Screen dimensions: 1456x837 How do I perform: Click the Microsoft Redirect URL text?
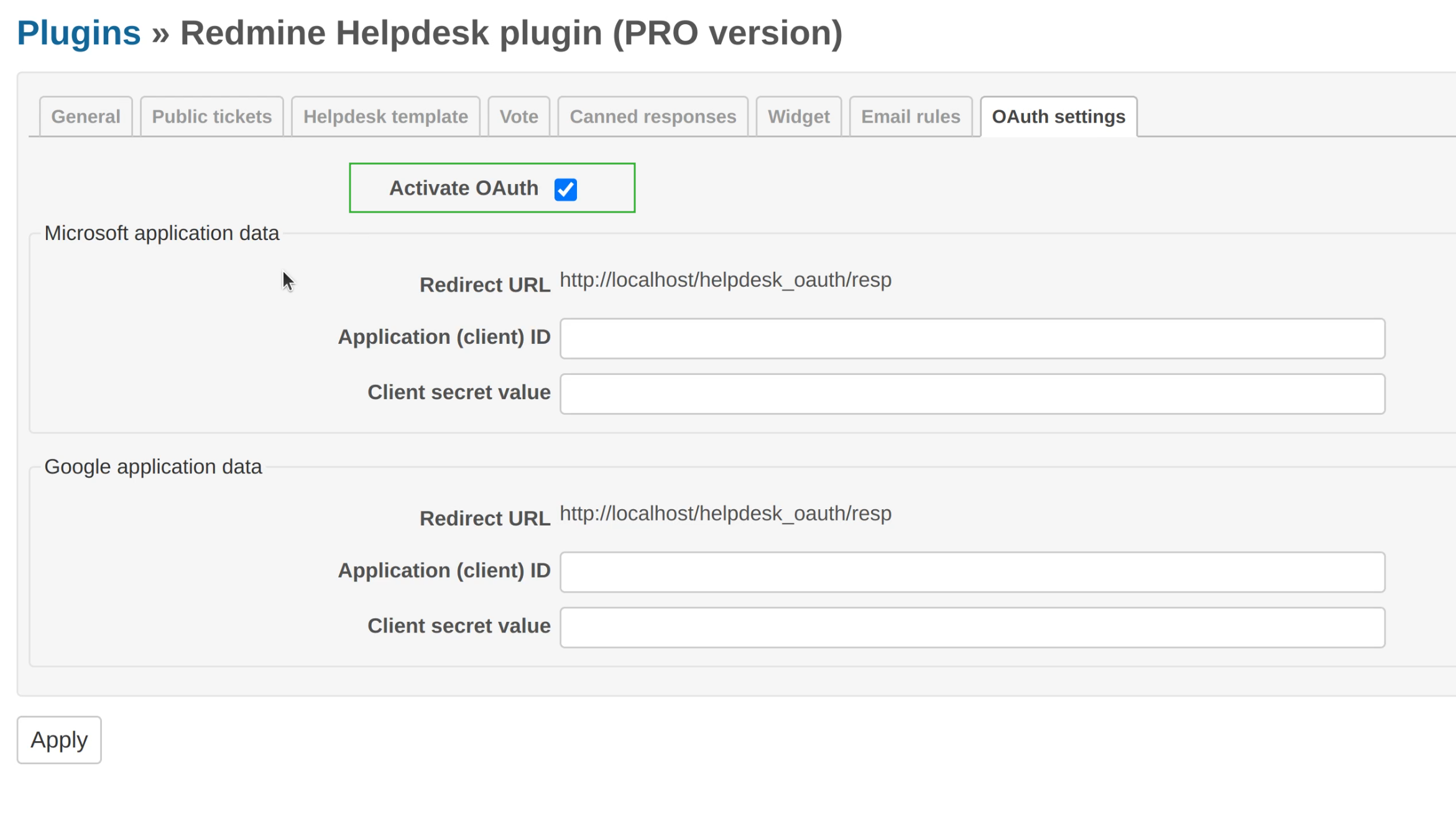click(x=725, y=280)
